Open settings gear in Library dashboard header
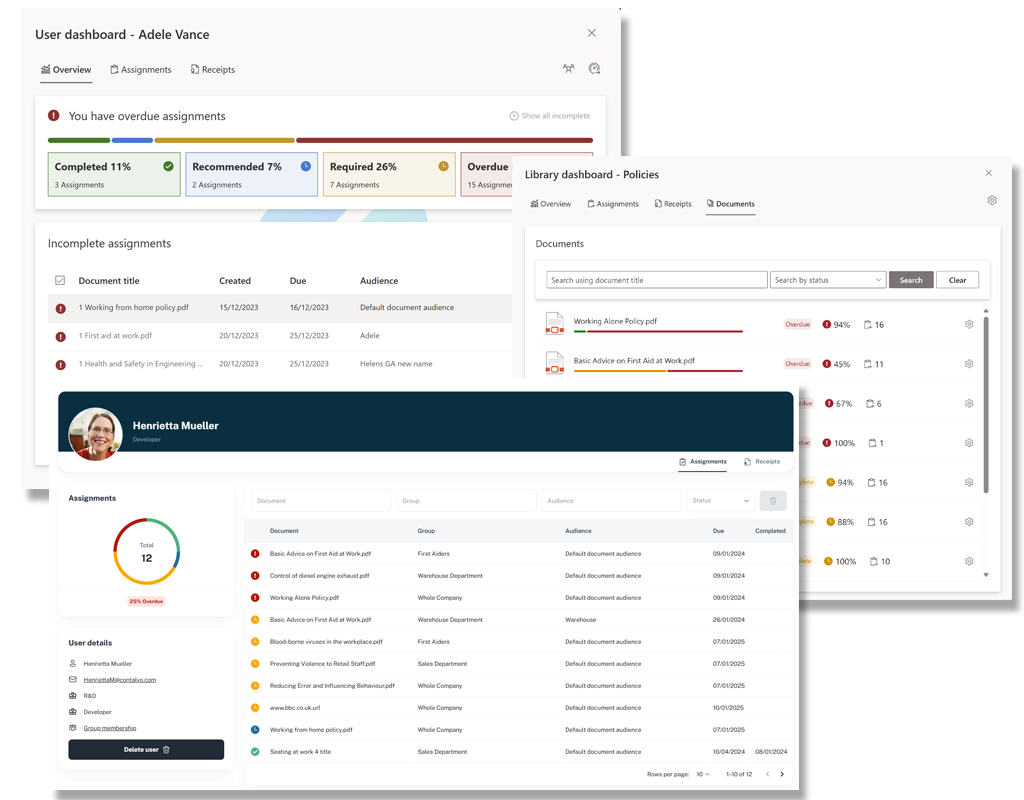 point(992,200)
